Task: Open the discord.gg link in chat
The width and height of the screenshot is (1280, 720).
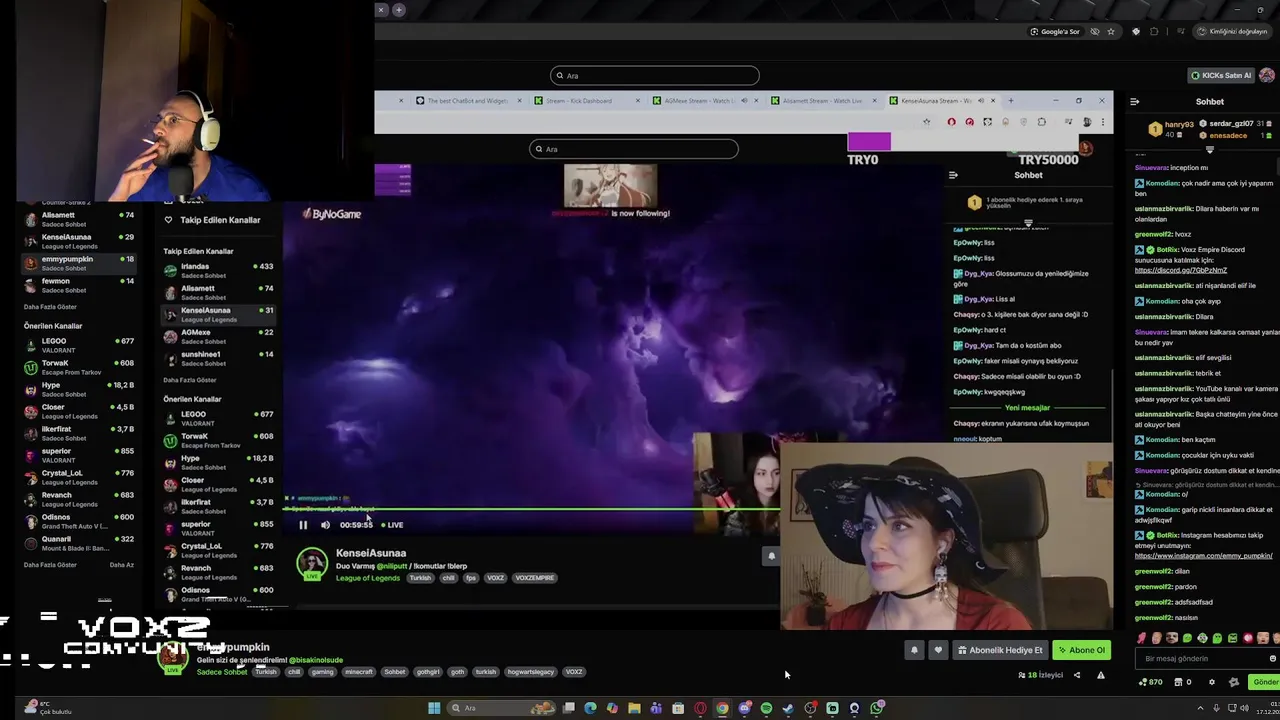Action: 1180,270
